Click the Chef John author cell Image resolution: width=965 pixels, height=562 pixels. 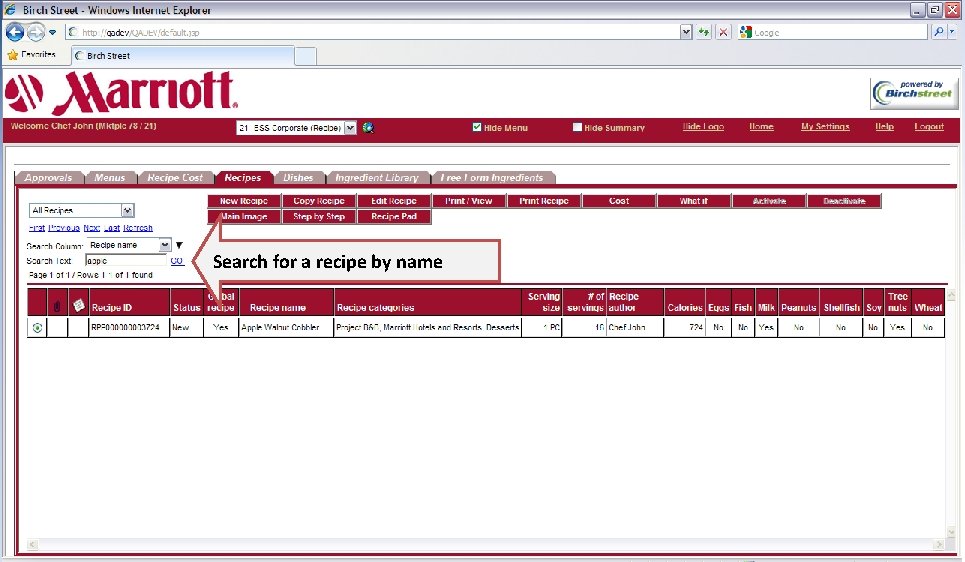point(635,327)
